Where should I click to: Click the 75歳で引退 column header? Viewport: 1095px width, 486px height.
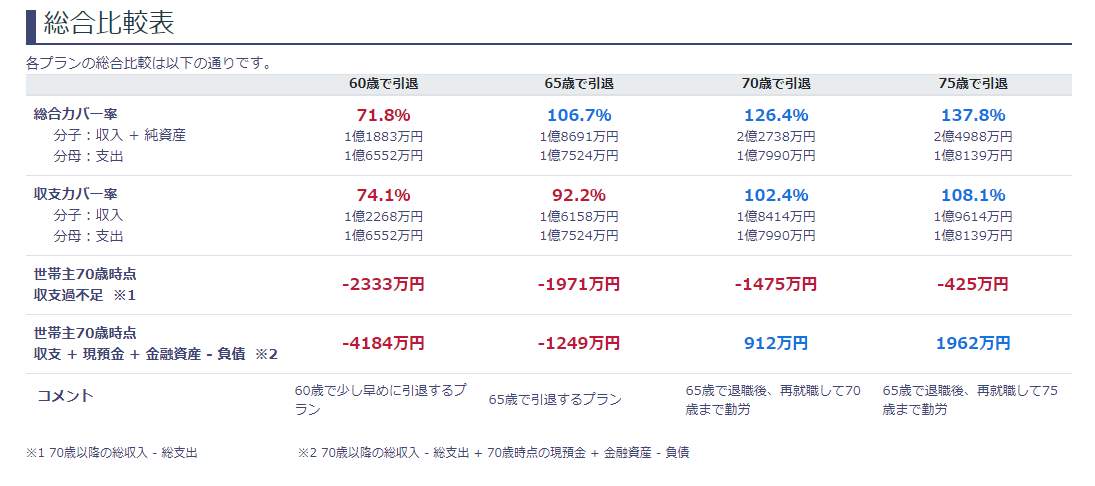click(973, 84)
